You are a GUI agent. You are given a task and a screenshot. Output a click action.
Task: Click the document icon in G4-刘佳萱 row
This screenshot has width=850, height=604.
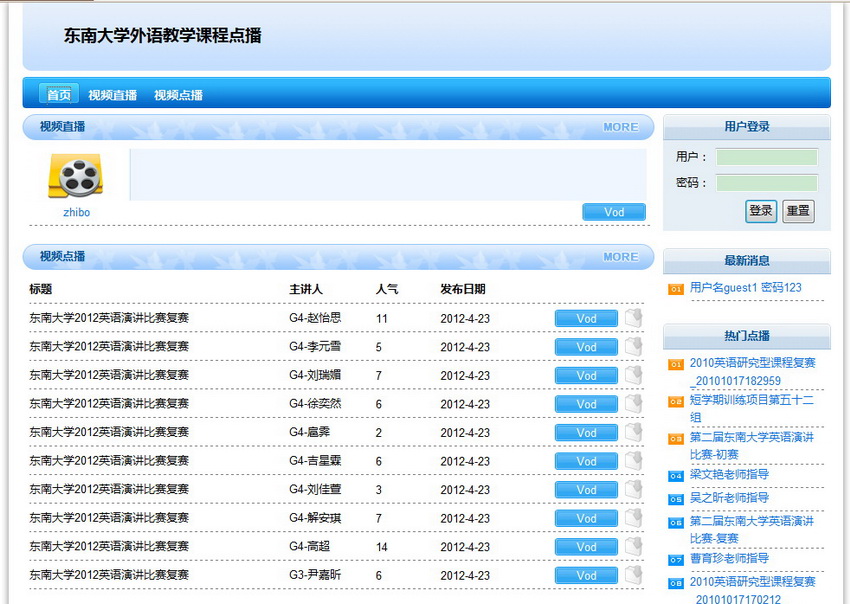[634, 489]
